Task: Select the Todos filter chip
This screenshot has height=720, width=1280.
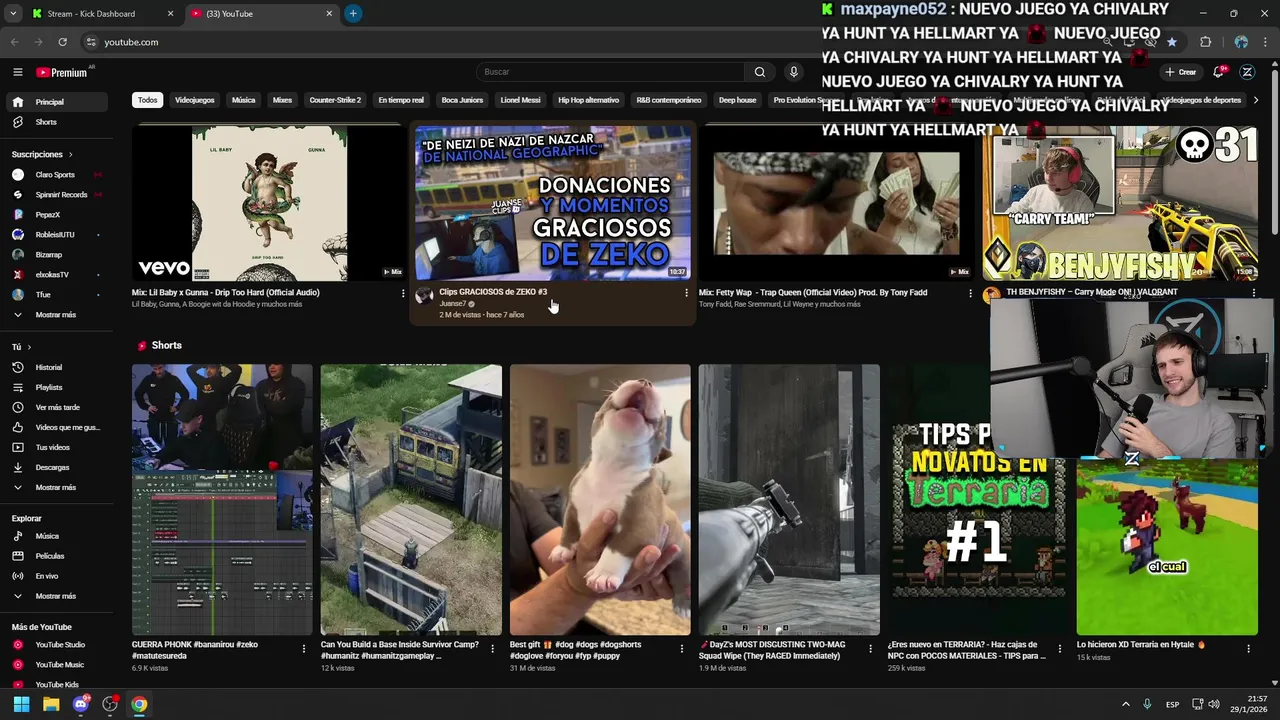Action: coord(147,100)
